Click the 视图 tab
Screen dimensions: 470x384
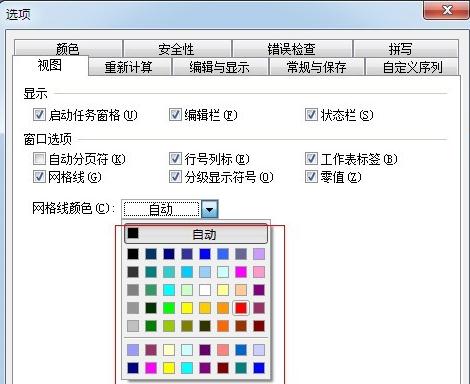[x=50, y=65]
